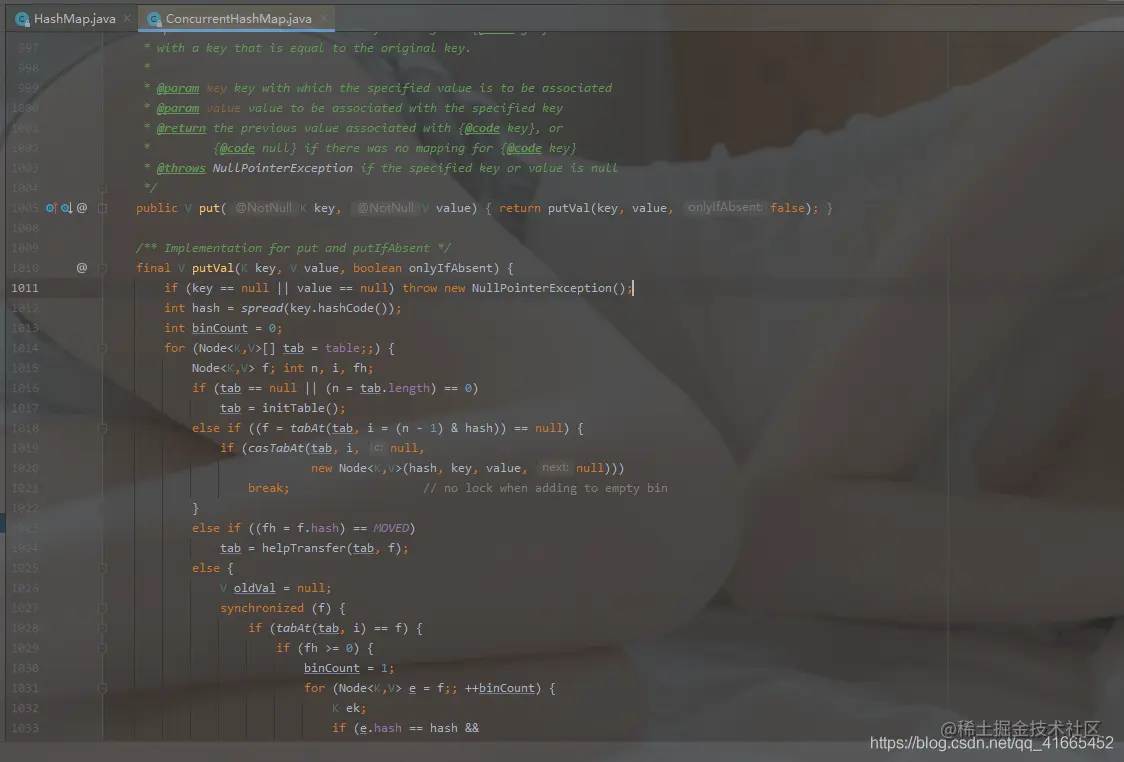Click the spread method call on line 1012
Viewport: 1124px width, 762px height.
(262, 308)
